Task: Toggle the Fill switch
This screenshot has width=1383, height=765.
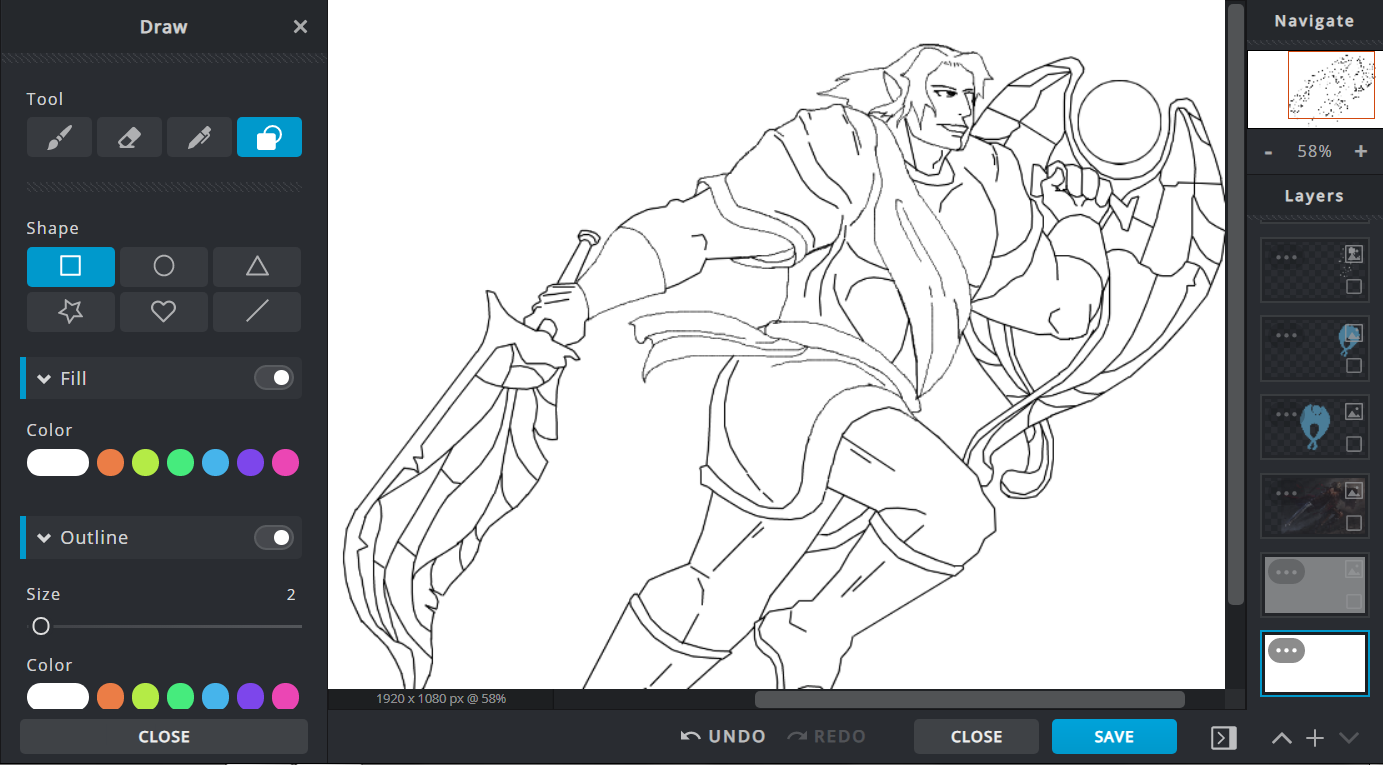Action: pos(274,378)
